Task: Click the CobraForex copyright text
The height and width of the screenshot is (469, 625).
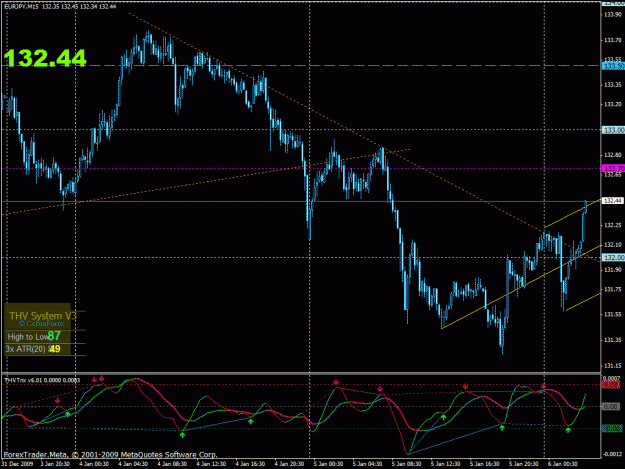Action: click(x=41, y=323)
